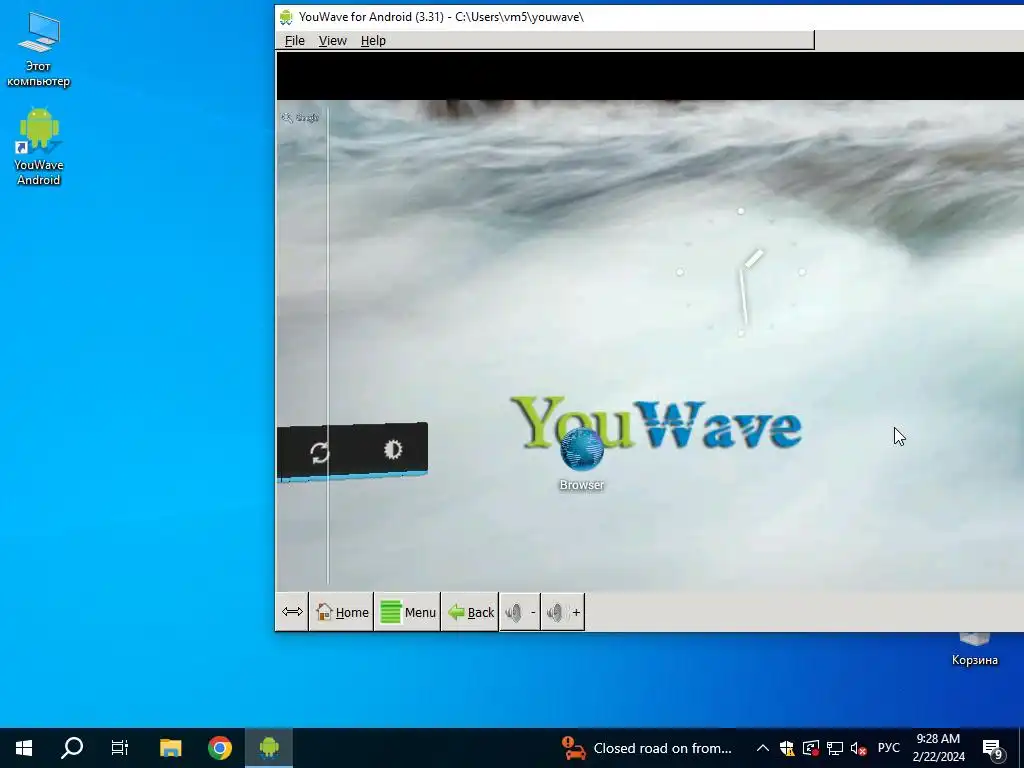Tap the Google search widget
This screenshot has width=1024, height=768.
pyautogui.click(x=300, y=118)
